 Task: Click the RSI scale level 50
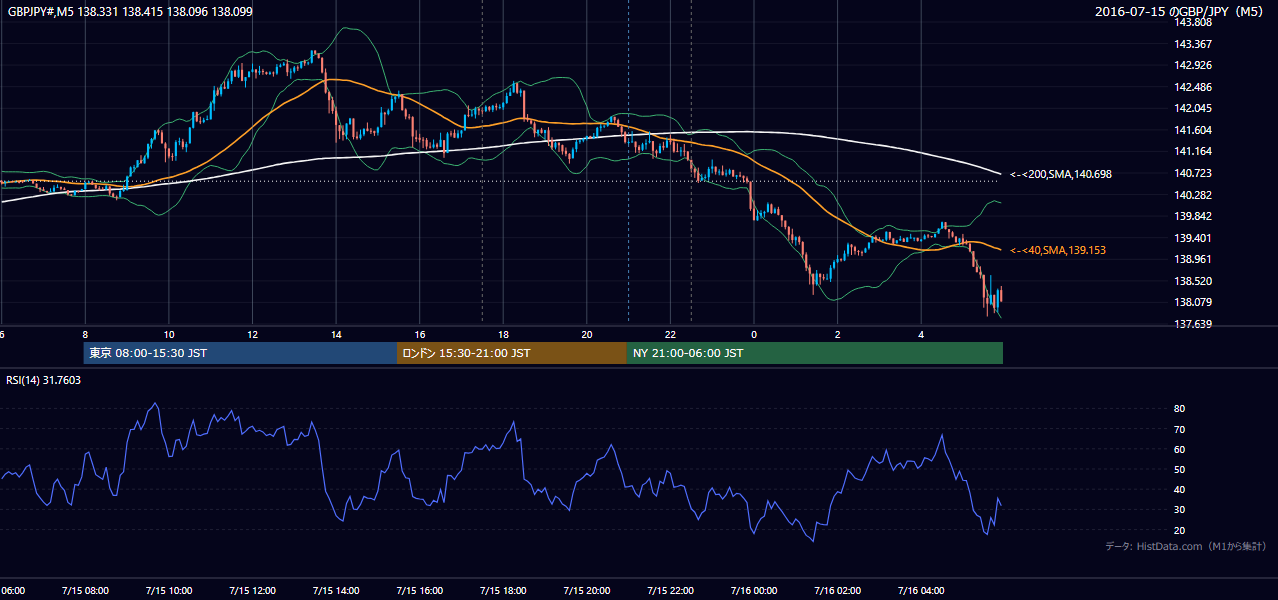tap(1179, 469)
